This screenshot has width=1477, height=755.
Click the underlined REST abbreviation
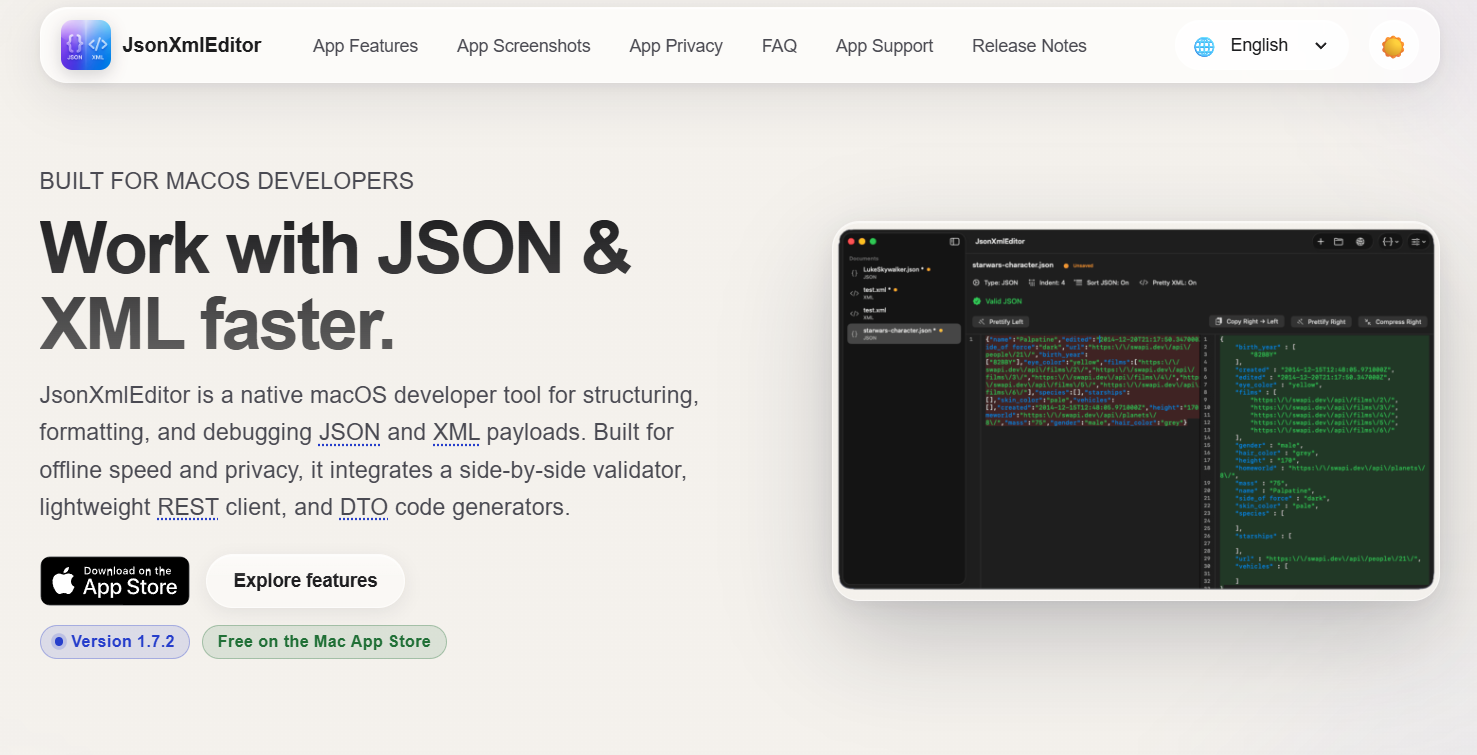pos(188,507)
